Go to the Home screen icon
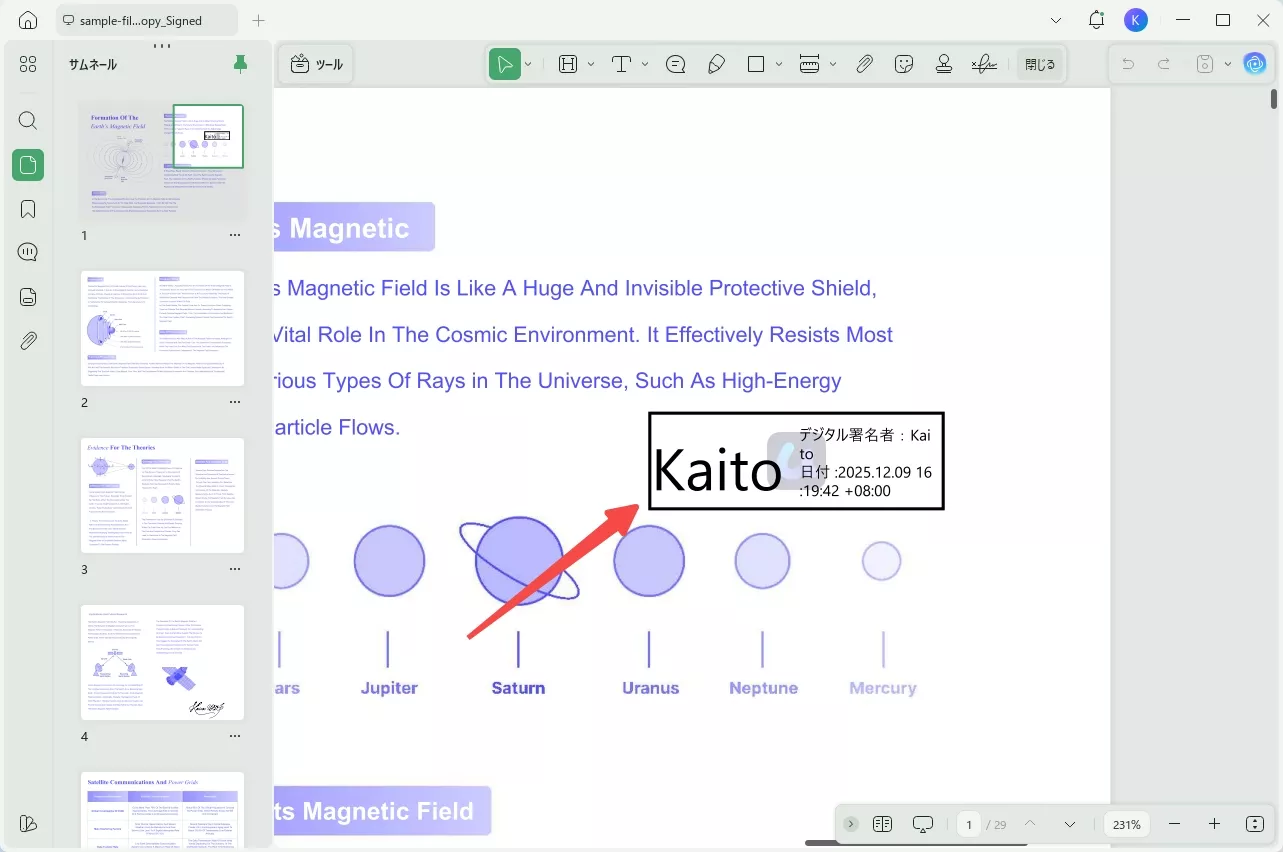The width and height of the screenshot is (1283, 852). [x=28, y=20]
